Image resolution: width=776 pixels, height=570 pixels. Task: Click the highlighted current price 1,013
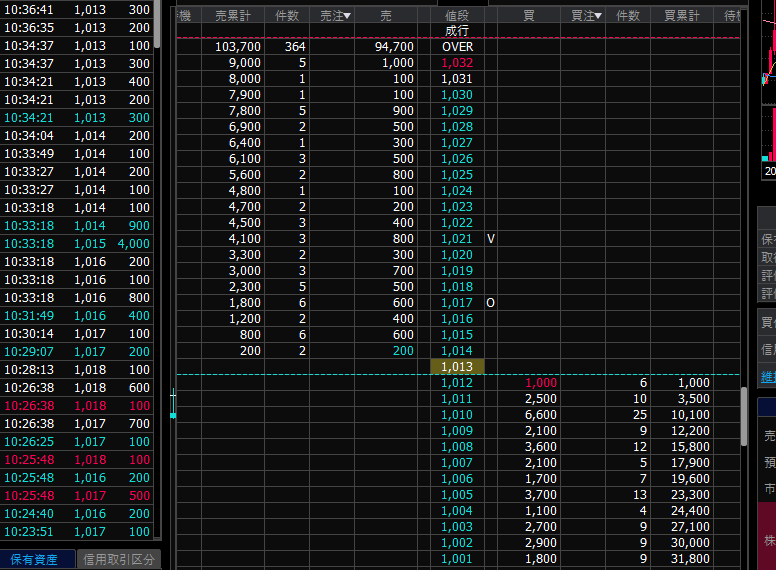point(457,367)
